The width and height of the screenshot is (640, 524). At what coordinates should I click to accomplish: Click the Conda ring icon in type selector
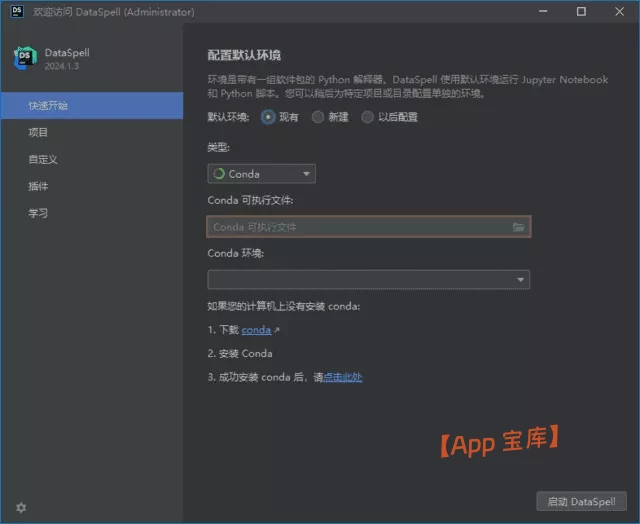pos(218,174)
